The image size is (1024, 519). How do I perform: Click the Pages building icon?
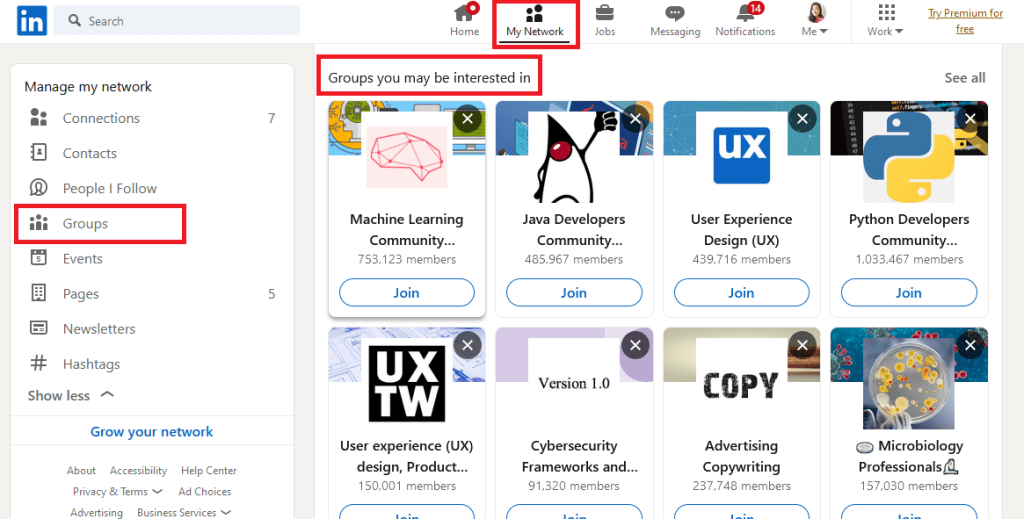click(x=39, y=293)
